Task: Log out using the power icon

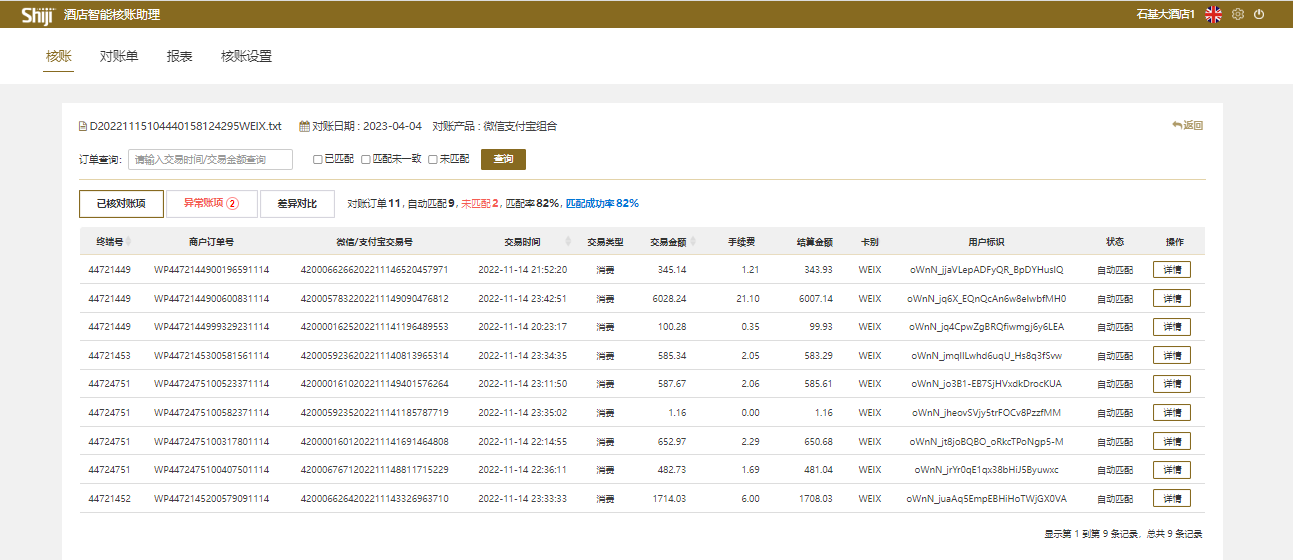Action: [x=1259, y=14]
